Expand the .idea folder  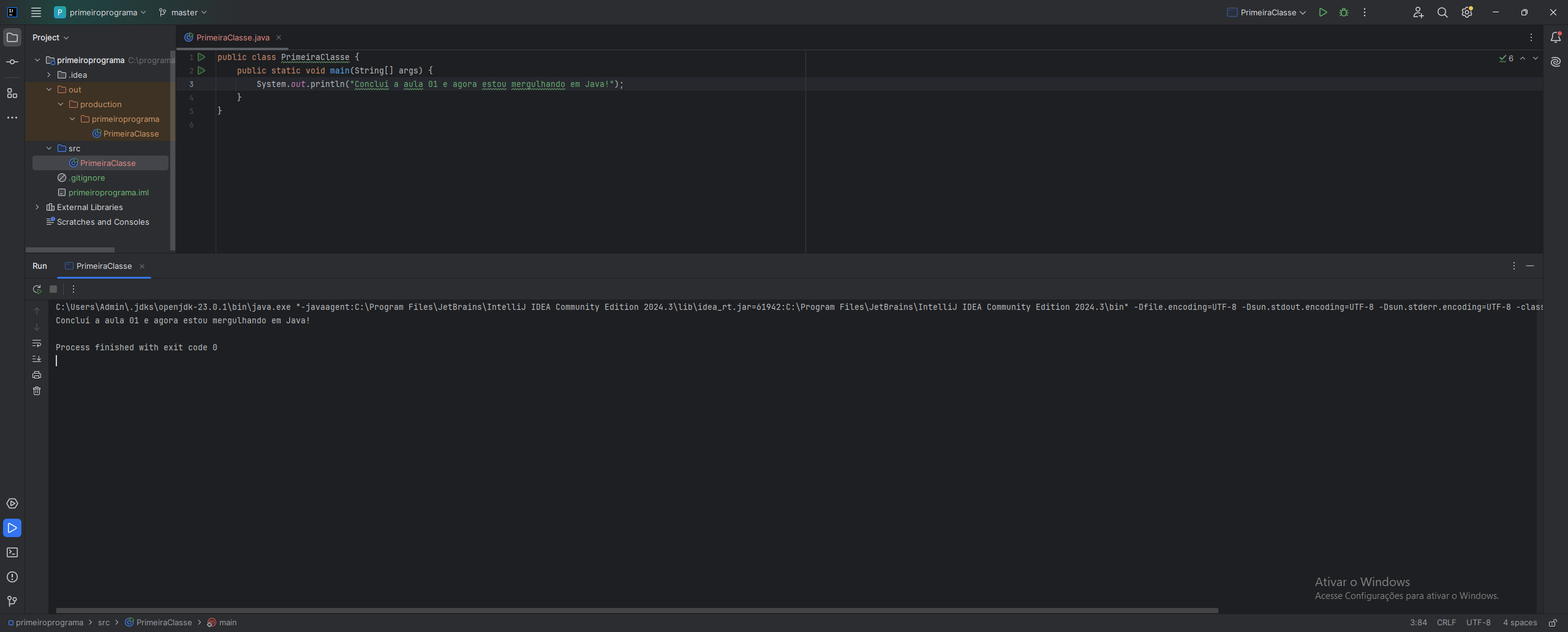click(x=49, y=75)
